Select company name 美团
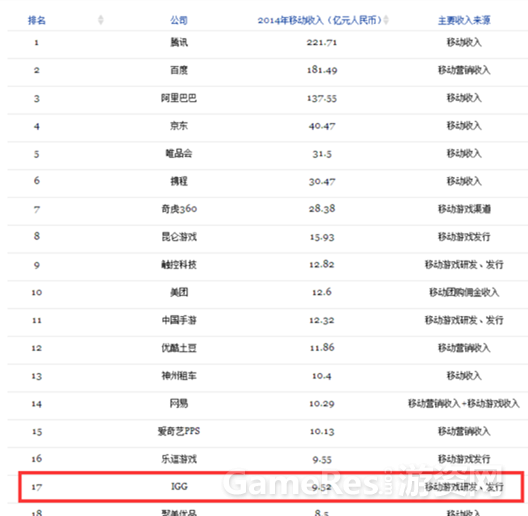The image size is (528, 516). pyautogui.click(x=179, y=292)
